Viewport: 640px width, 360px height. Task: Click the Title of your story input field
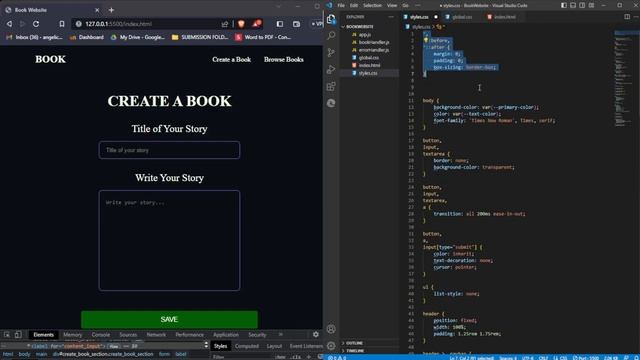(169, 150)
